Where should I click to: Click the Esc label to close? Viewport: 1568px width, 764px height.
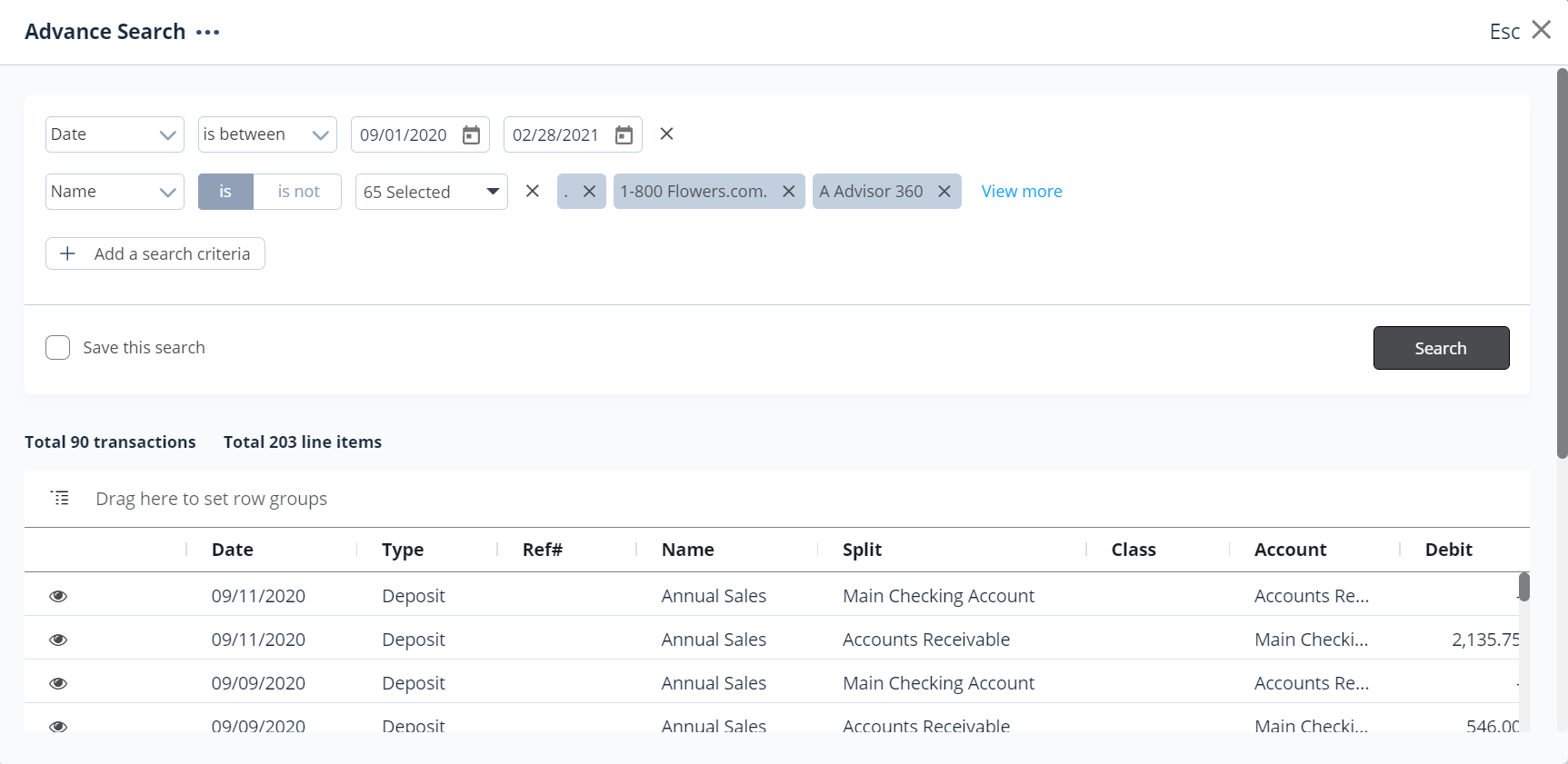[x=1504, y=32]
